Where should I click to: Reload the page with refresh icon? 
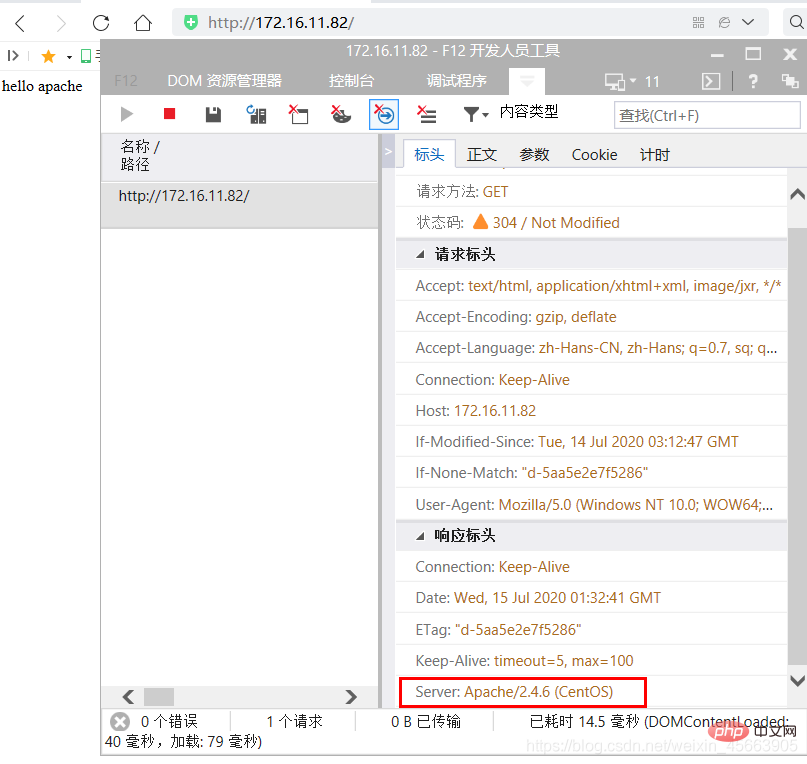tap(101, 23)
